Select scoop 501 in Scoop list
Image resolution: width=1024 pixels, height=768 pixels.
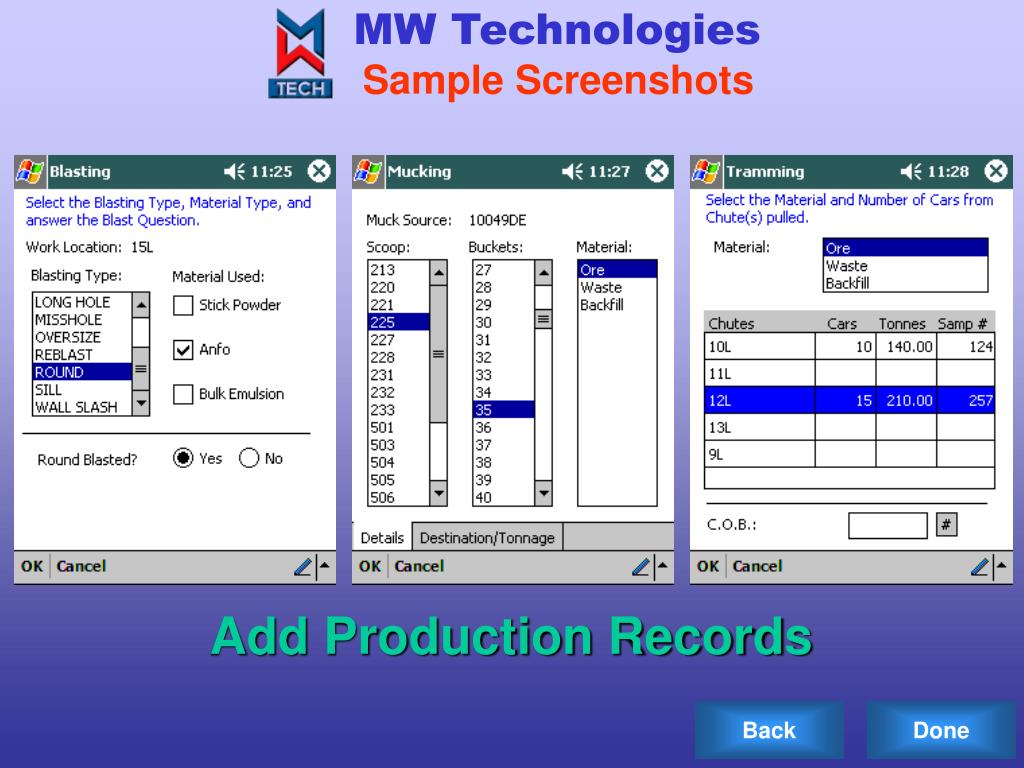point(399,428)
